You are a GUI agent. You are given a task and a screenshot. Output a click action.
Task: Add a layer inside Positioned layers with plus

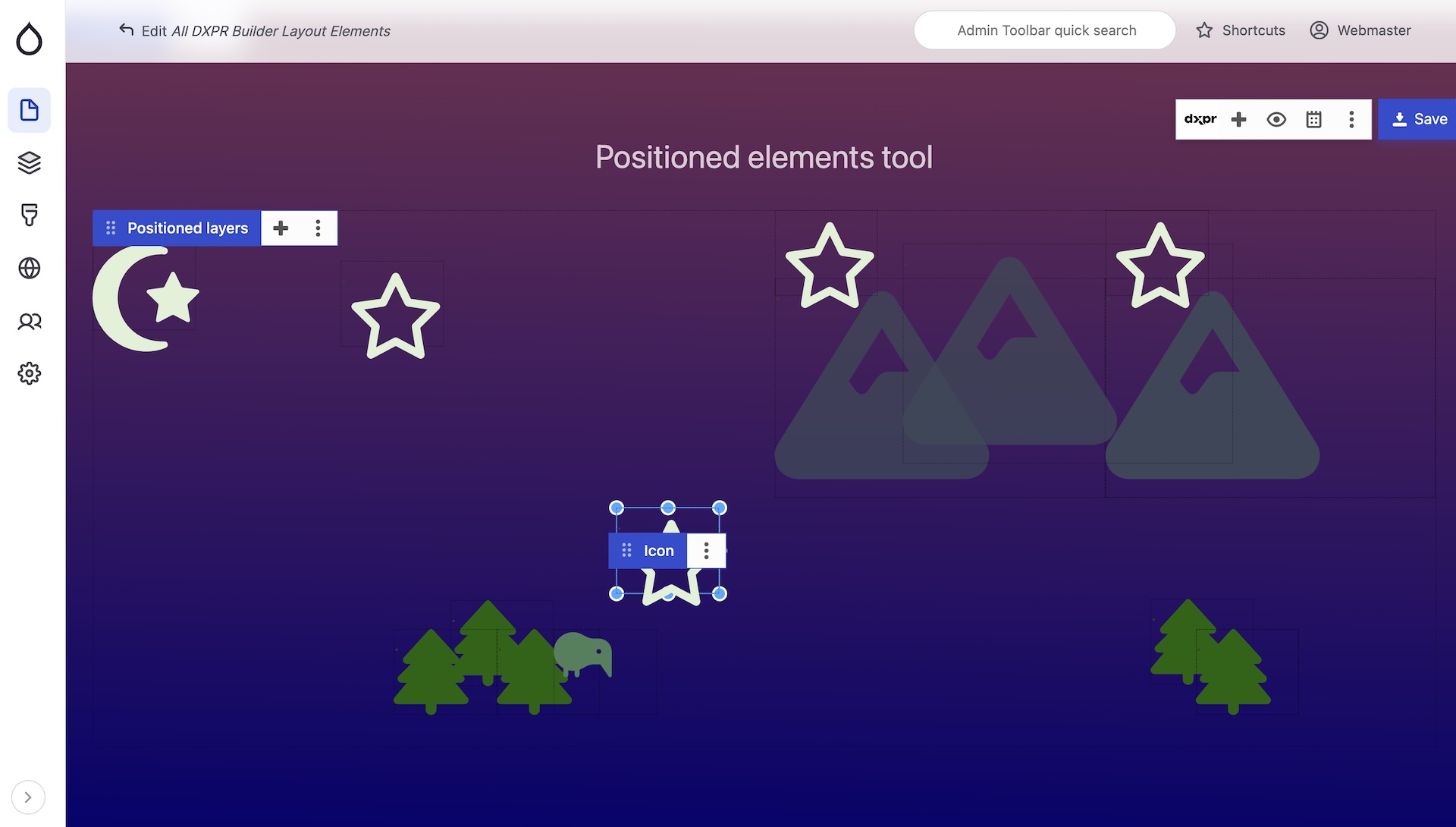coord(281,228)
